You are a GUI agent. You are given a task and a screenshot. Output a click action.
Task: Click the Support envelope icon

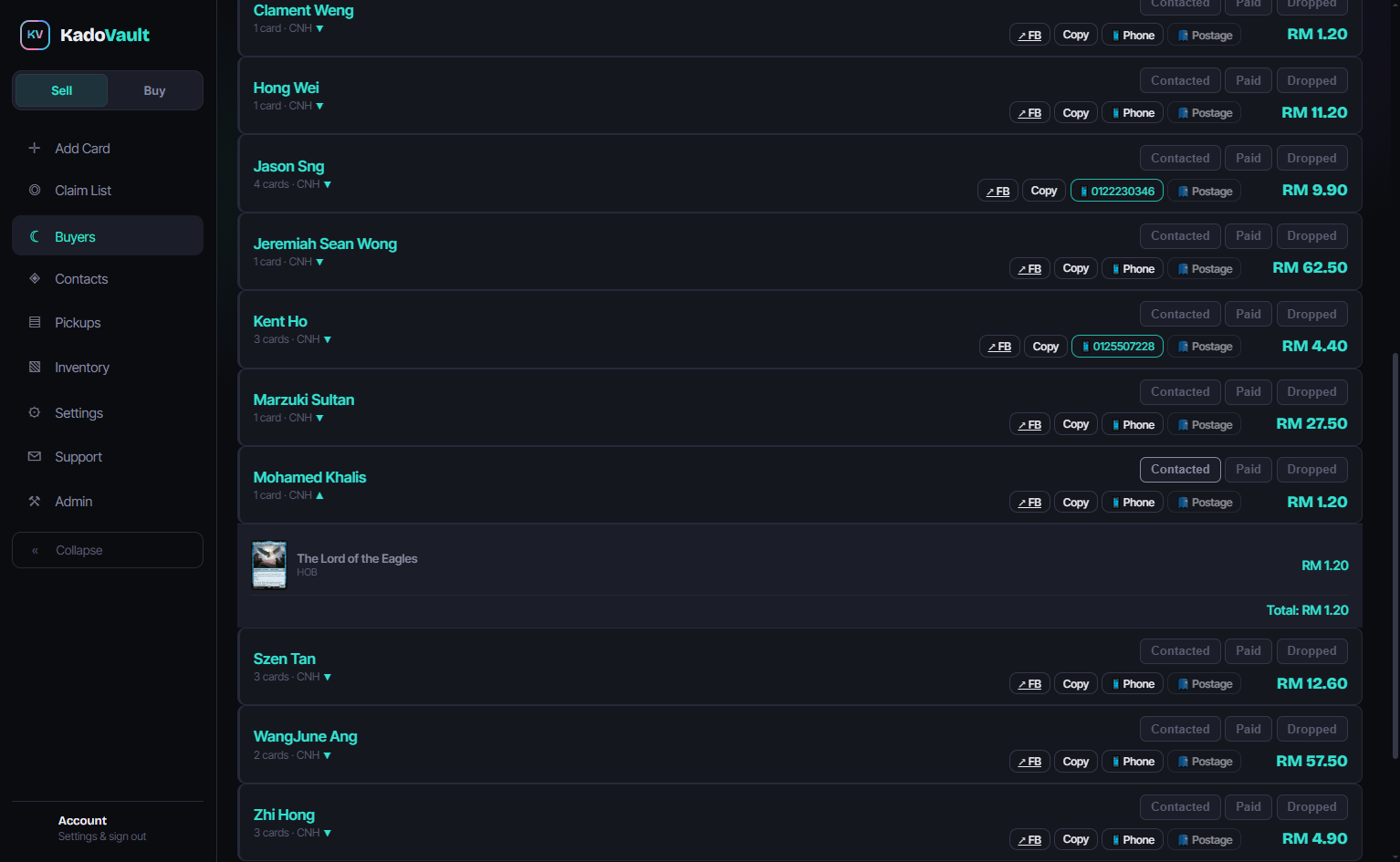coord(35,456)
